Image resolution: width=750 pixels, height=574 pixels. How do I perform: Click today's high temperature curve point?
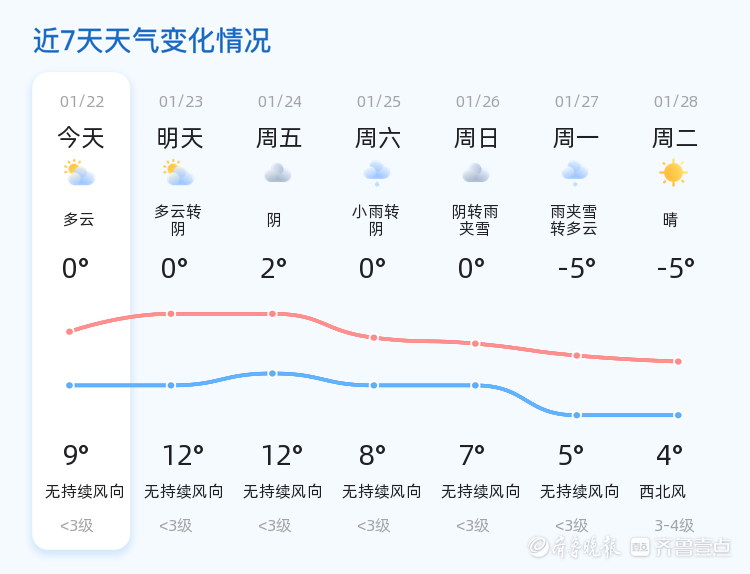pos(69,331)
